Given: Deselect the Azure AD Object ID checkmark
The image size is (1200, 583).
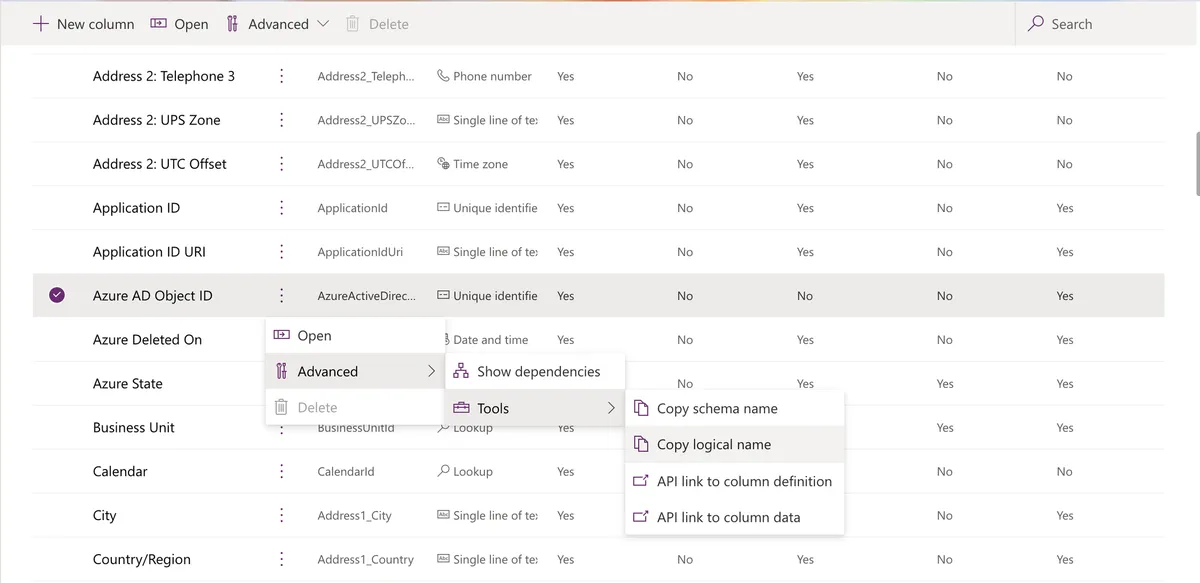Looking at the screenshot, I should tap(57, 295).
